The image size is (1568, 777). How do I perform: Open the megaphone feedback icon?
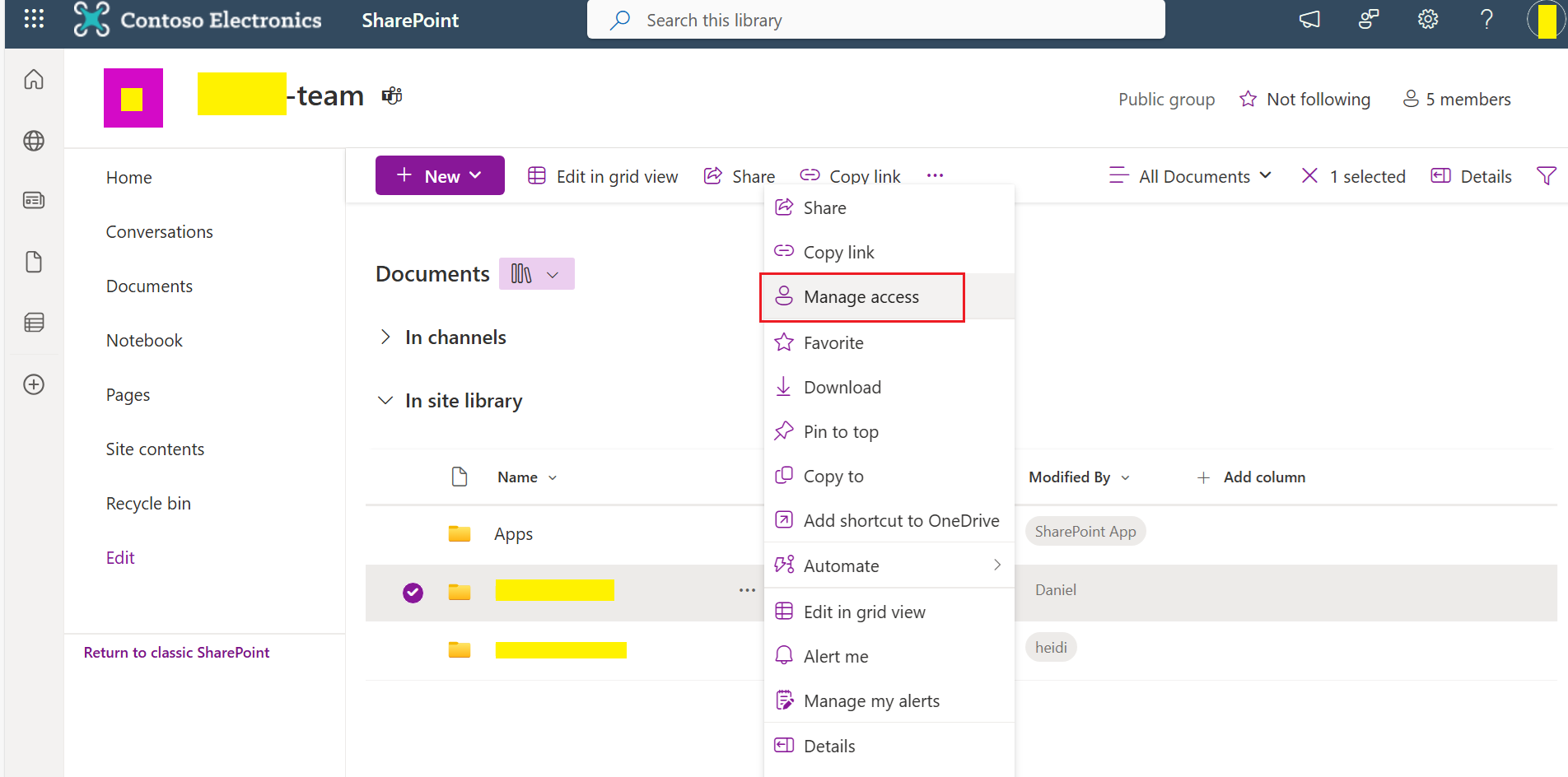(1309, 19)
